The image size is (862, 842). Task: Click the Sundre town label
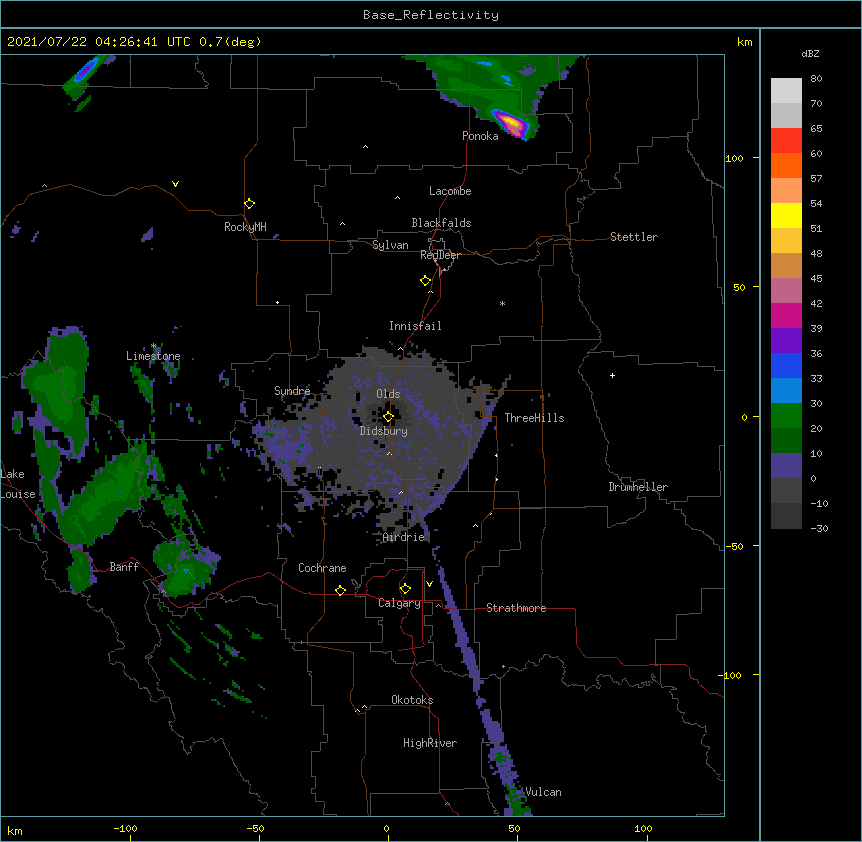click(292, 391)
